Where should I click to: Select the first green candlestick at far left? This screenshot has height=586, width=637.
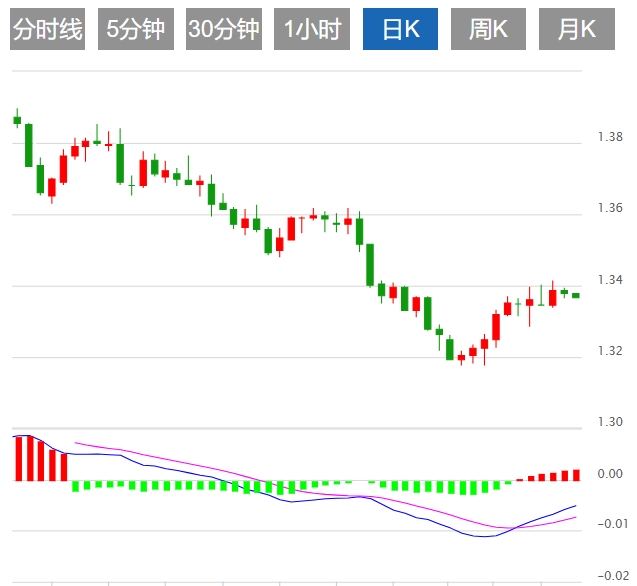(17, 120)
